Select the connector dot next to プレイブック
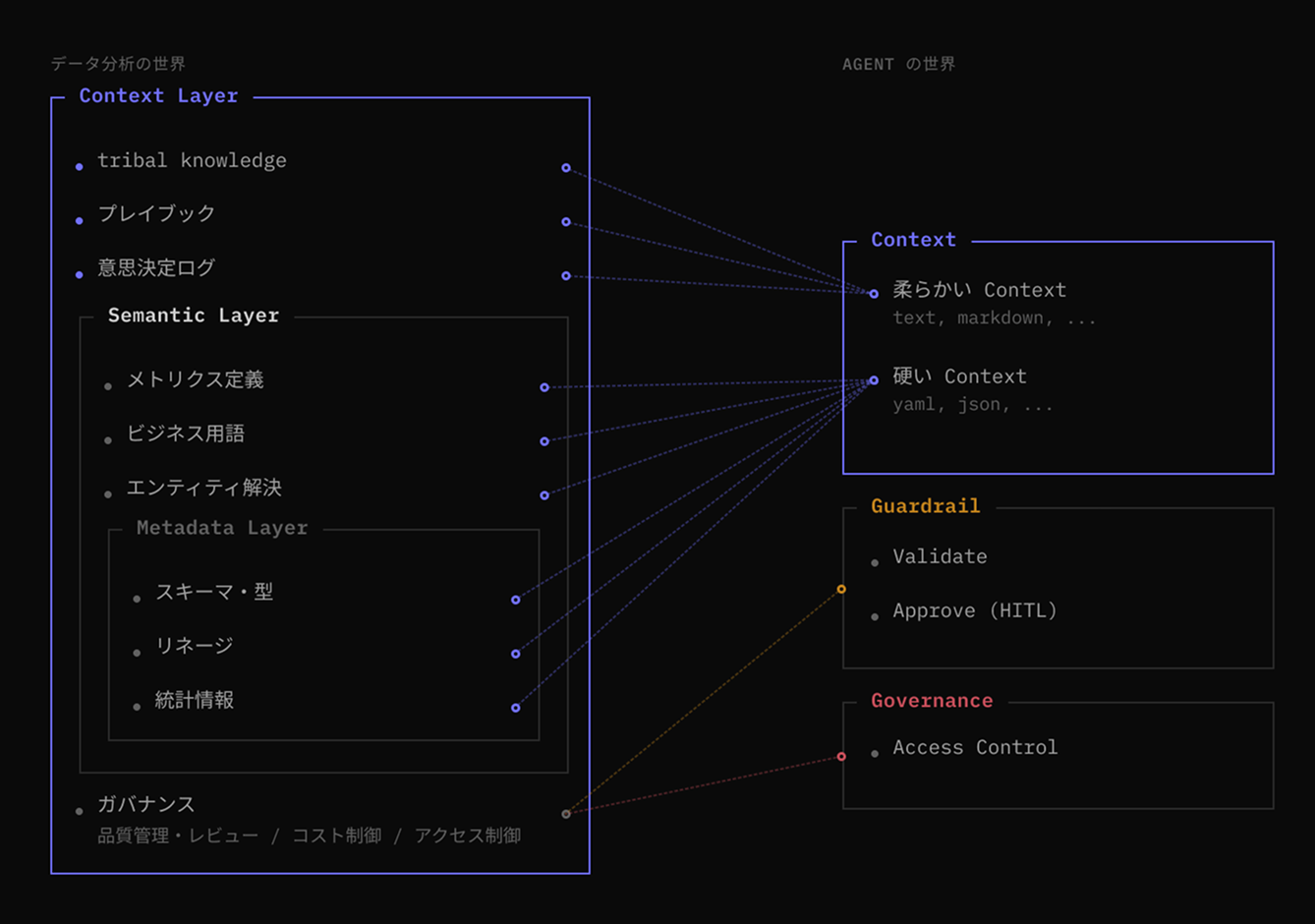Screen dimensions: 1315x924 pyautogui.click(x=565, y=221)
